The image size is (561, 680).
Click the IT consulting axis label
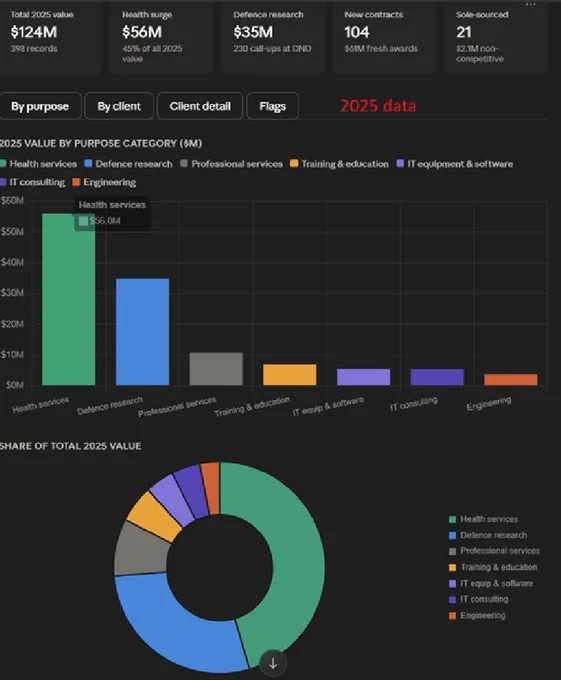[414, 404]
